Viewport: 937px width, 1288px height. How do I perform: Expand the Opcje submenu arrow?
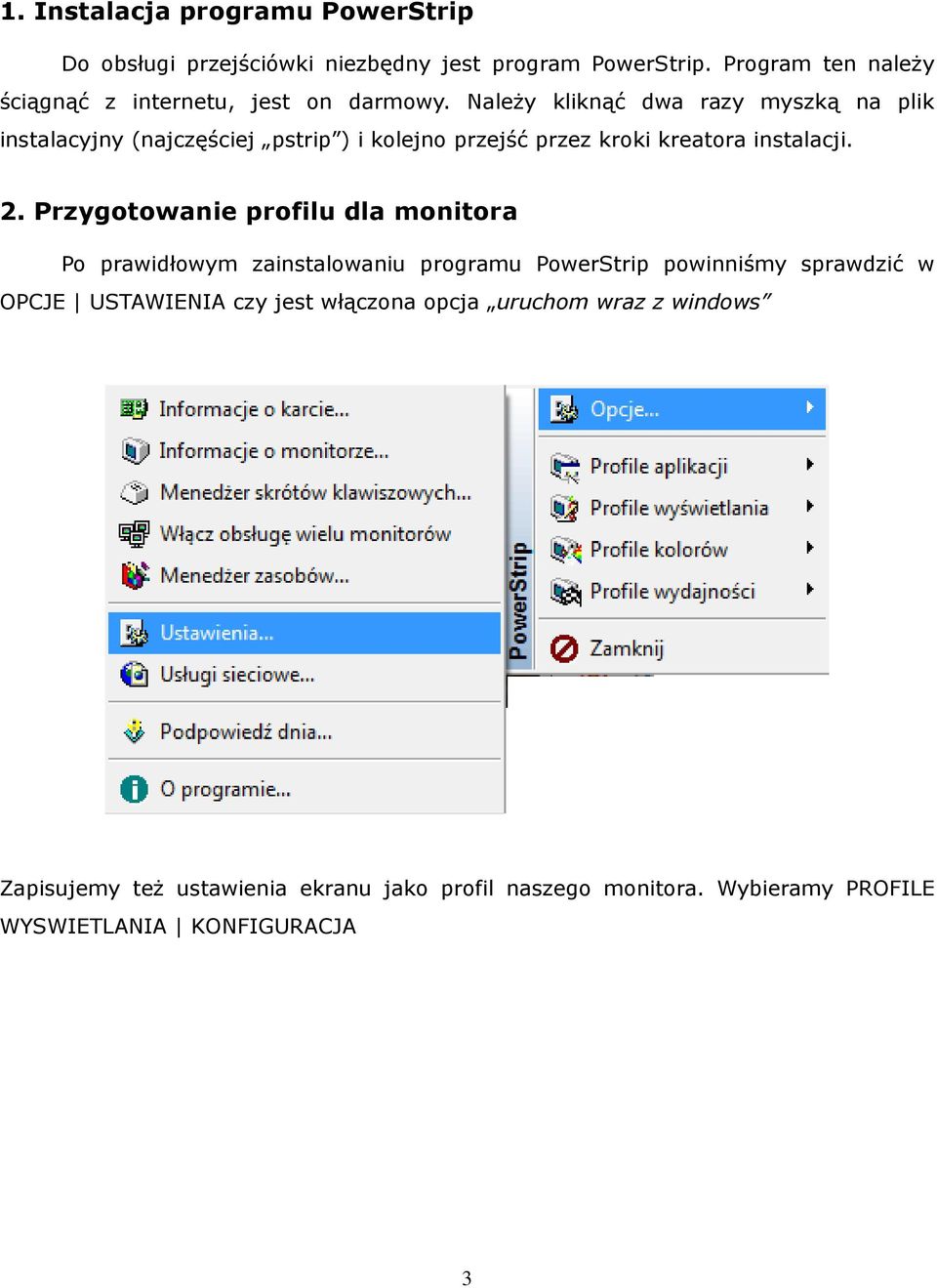coord(810,407)
